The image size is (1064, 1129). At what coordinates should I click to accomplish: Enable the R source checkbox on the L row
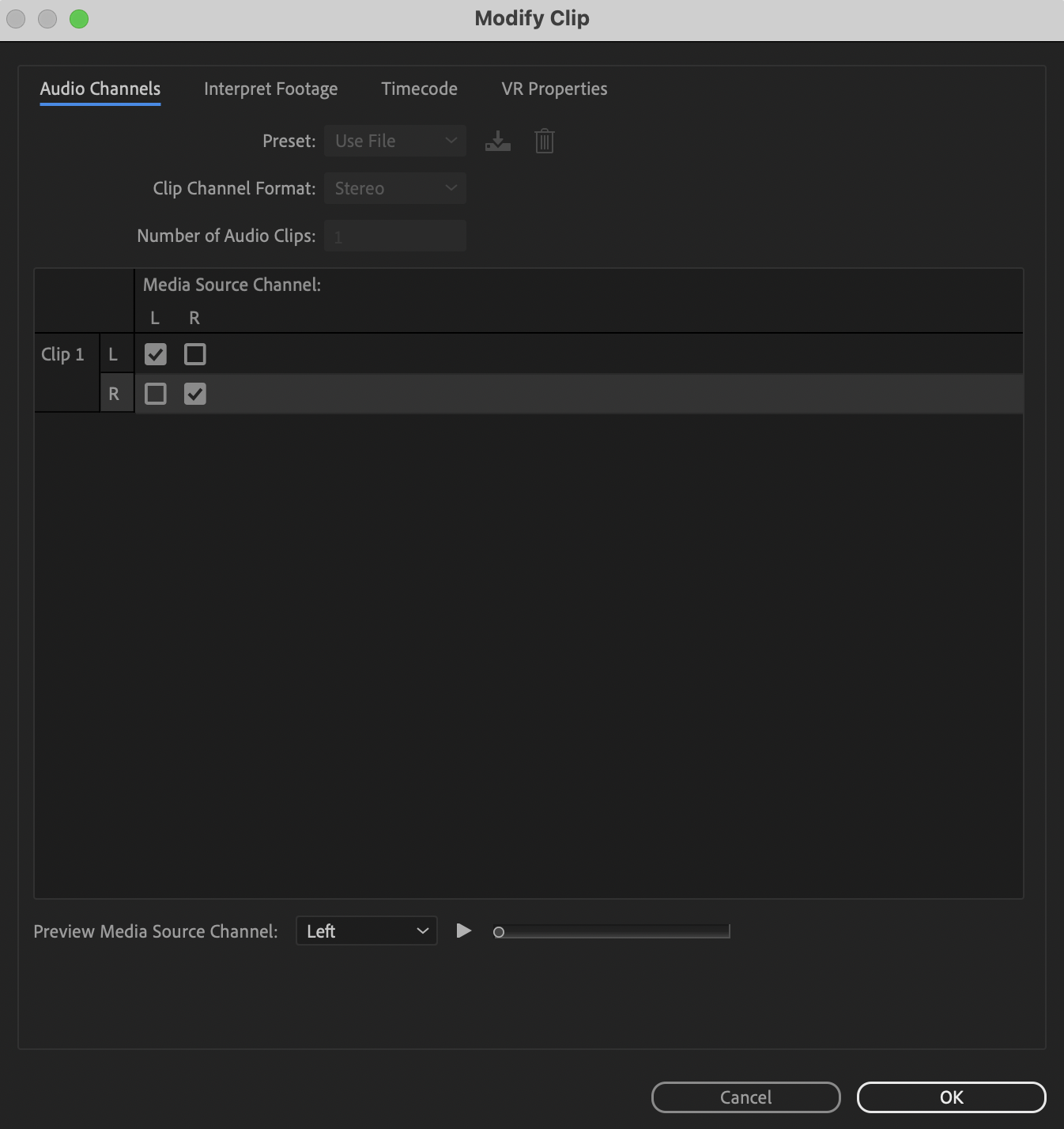pyautogui.click(x=194, y=353)
